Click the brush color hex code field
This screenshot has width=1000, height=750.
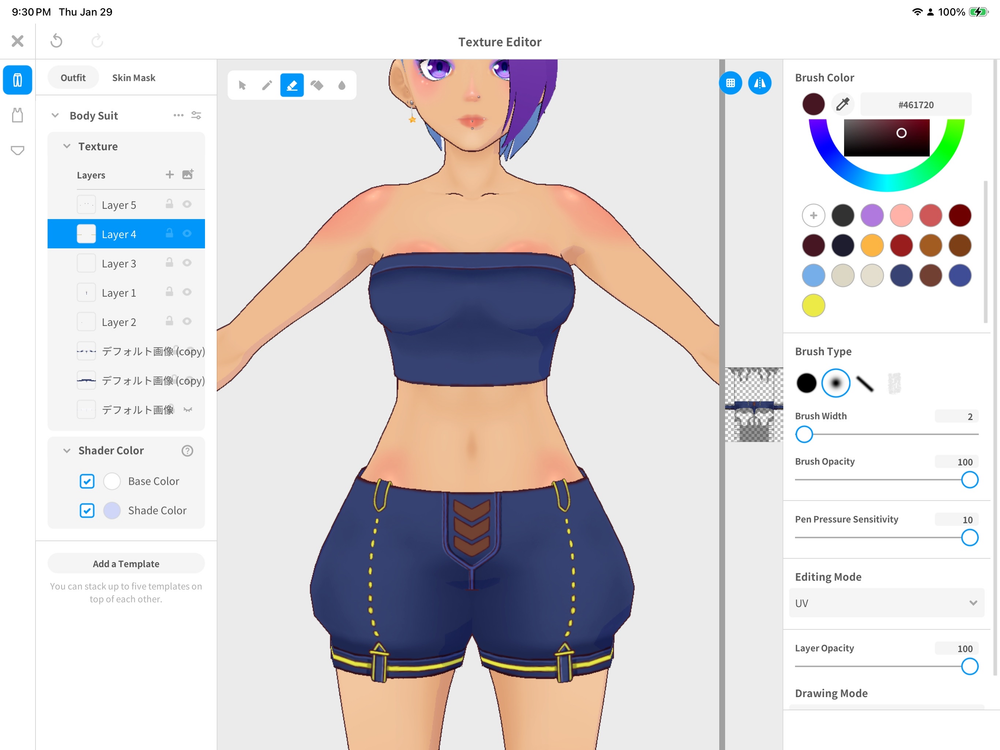[x=915, y=104]
